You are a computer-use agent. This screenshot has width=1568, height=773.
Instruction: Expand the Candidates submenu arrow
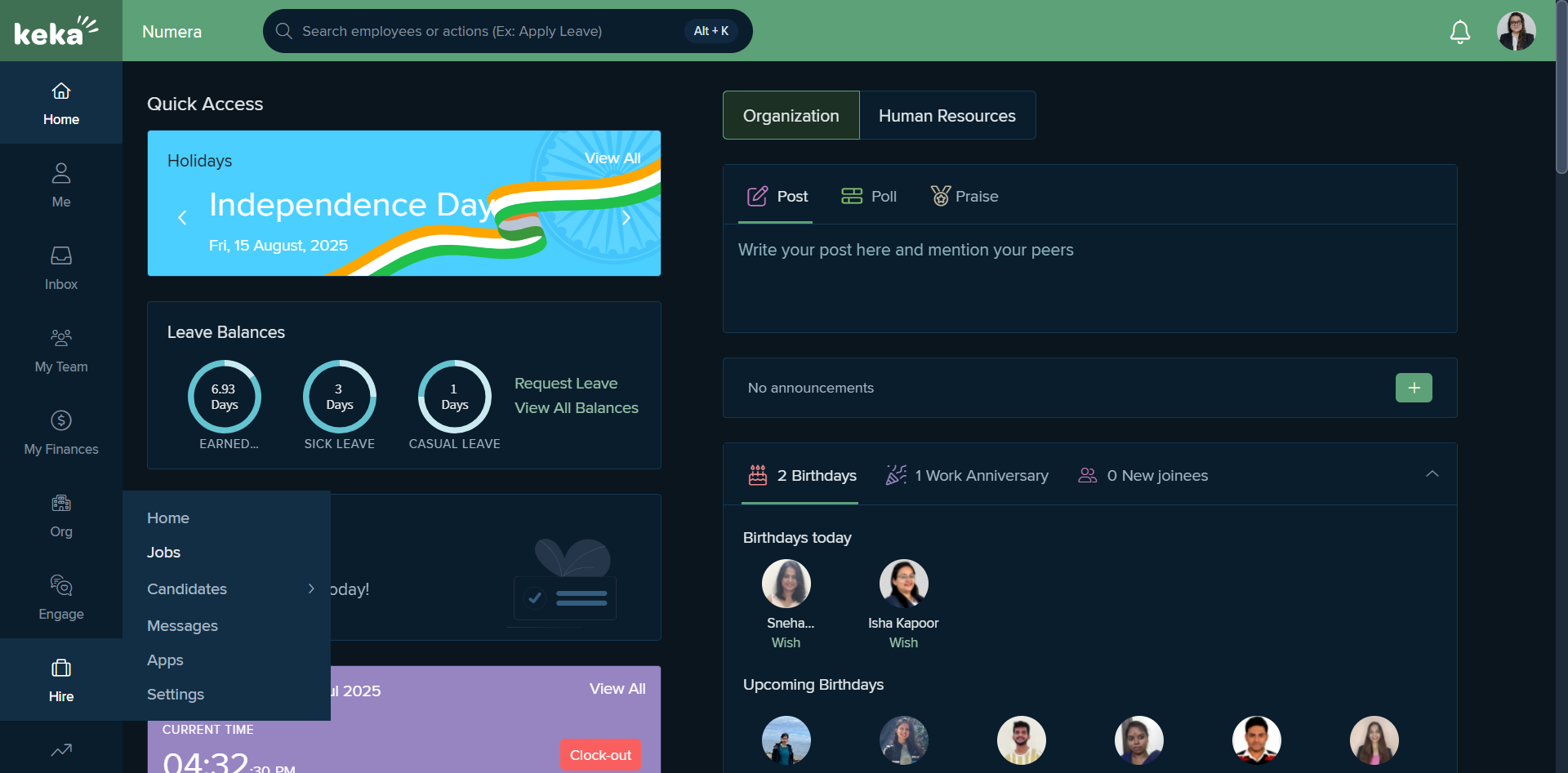pos(311,589)
